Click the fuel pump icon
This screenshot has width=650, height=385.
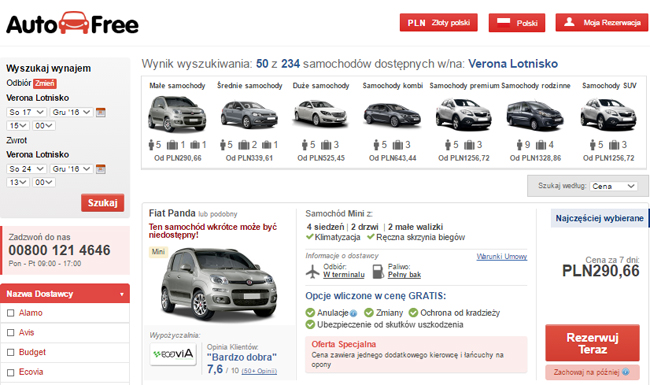click(378, 271)
